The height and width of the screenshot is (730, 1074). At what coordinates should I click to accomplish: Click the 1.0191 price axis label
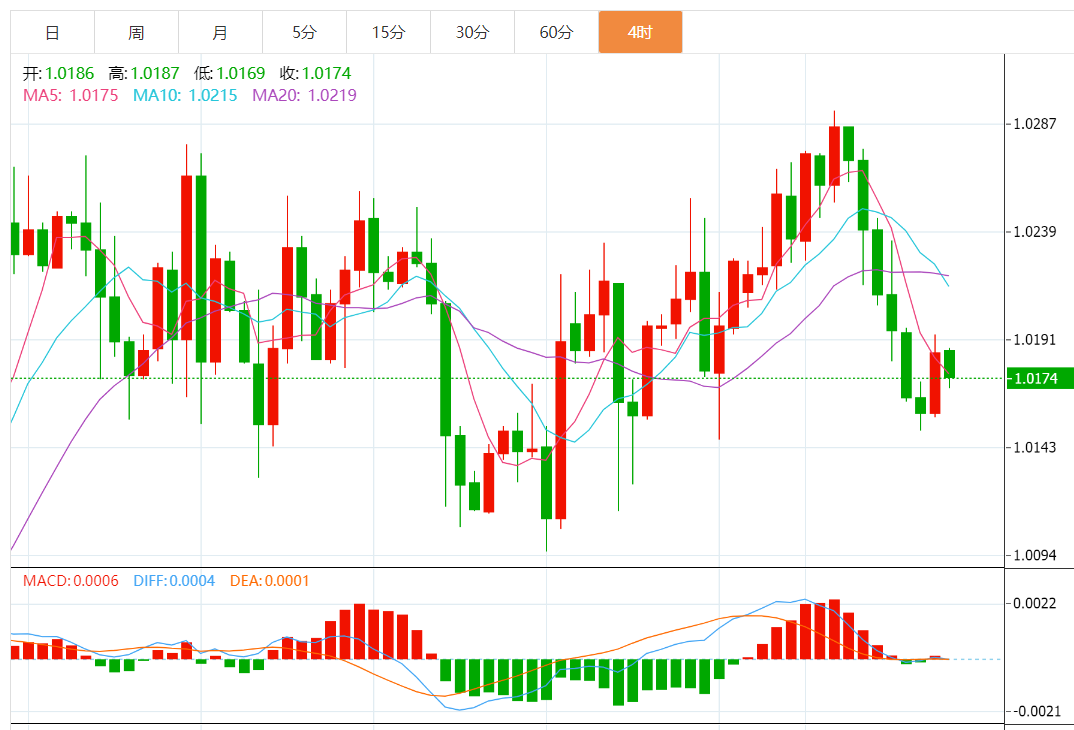pyautogui.click(x=1034, y=340)
